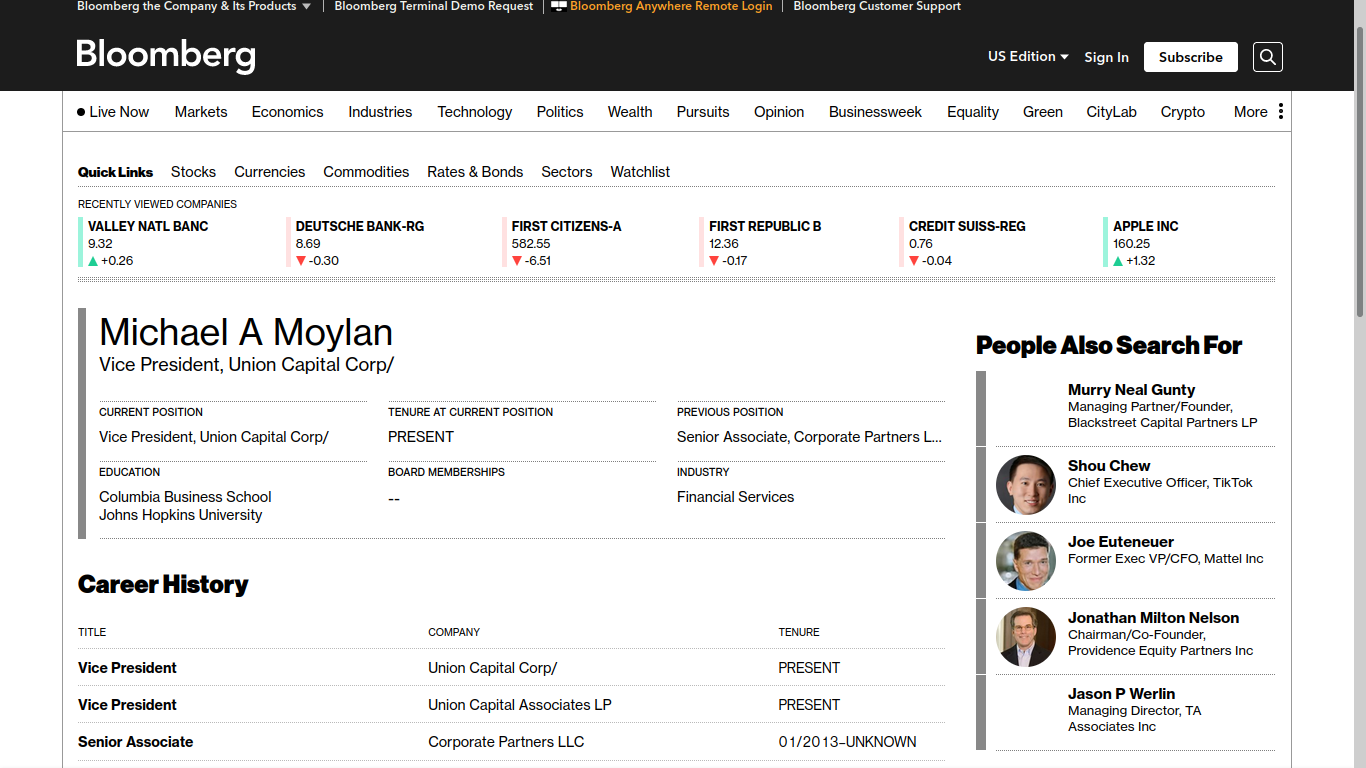
Task: Open Bloomberg Terminal Demo Request
Action: (434, 6)
